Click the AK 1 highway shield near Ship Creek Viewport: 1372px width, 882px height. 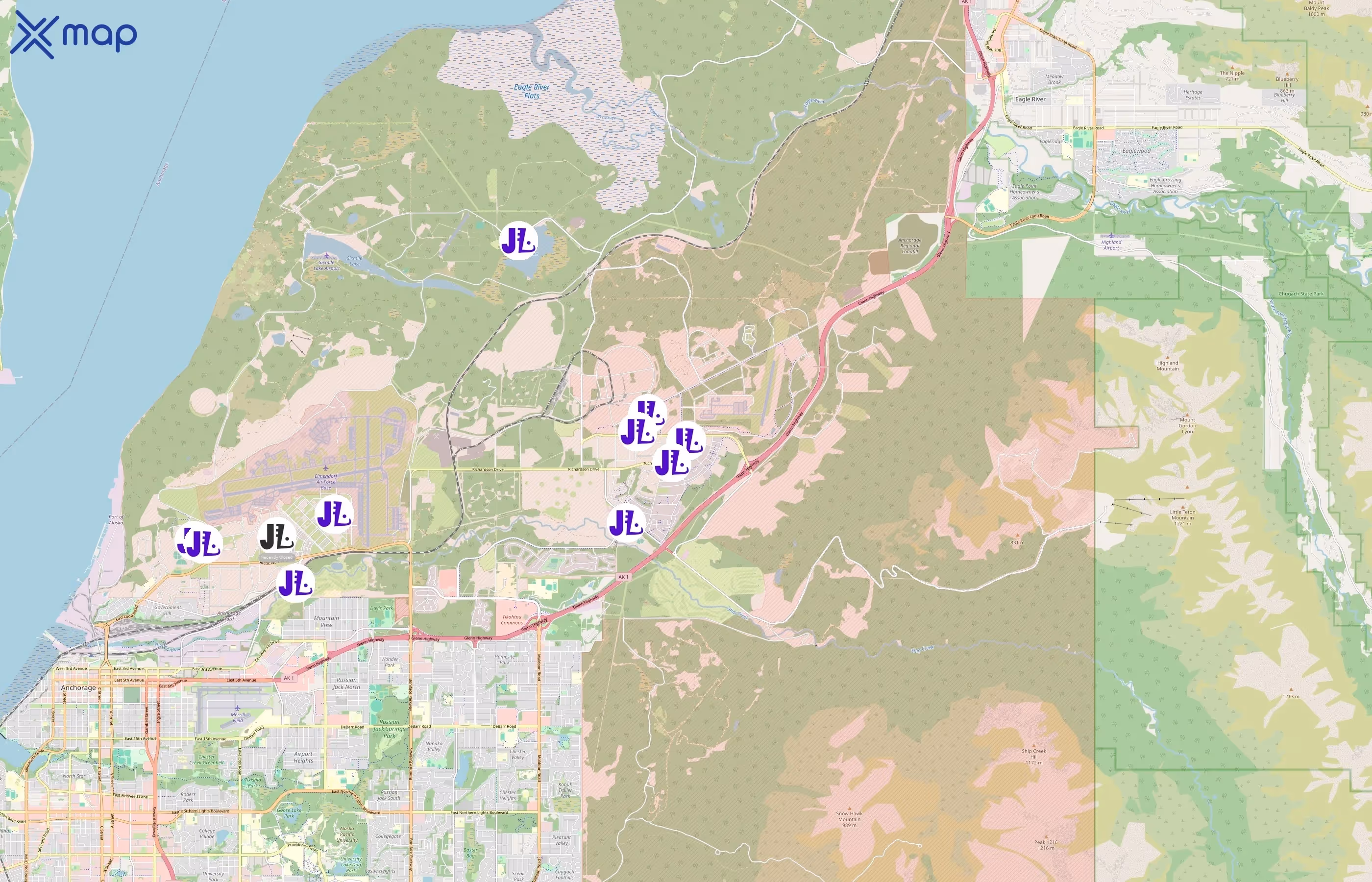point(623,577)
